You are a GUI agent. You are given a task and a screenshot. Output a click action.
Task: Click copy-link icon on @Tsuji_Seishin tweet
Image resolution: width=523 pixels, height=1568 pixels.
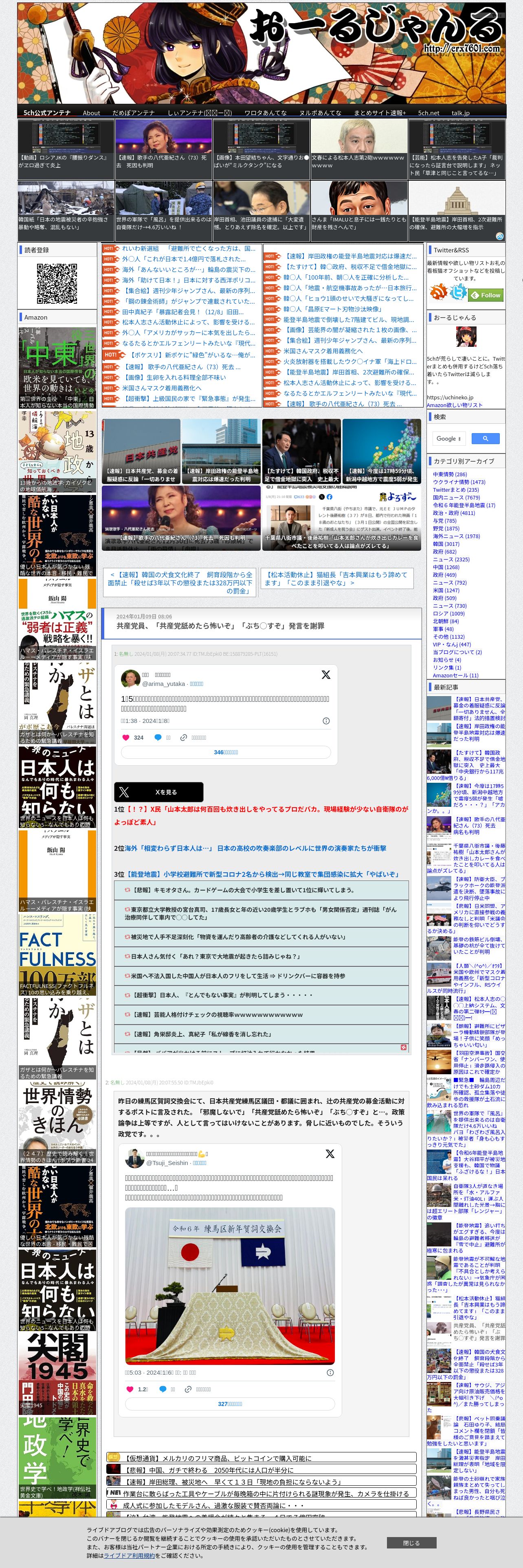tap(189, 1389)
